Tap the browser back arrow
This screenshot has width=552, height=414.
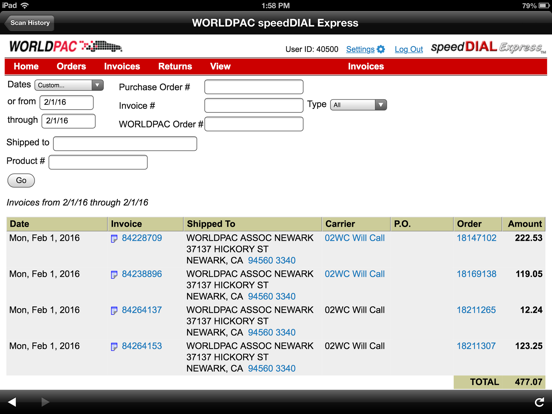point(12,402)
